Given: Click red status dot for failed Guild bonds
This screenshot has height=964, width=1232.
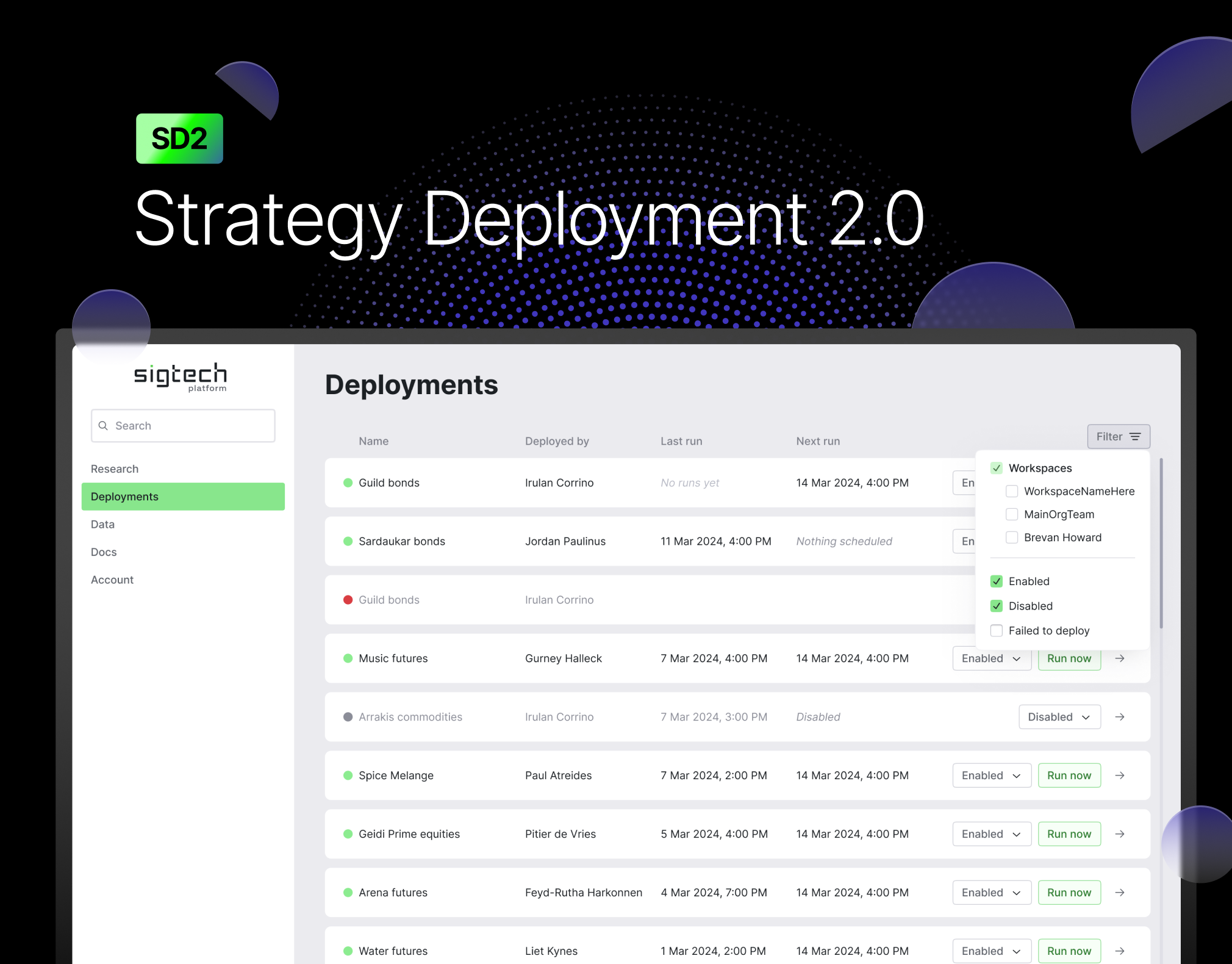Looking at the screenshot, I should 348,600.
